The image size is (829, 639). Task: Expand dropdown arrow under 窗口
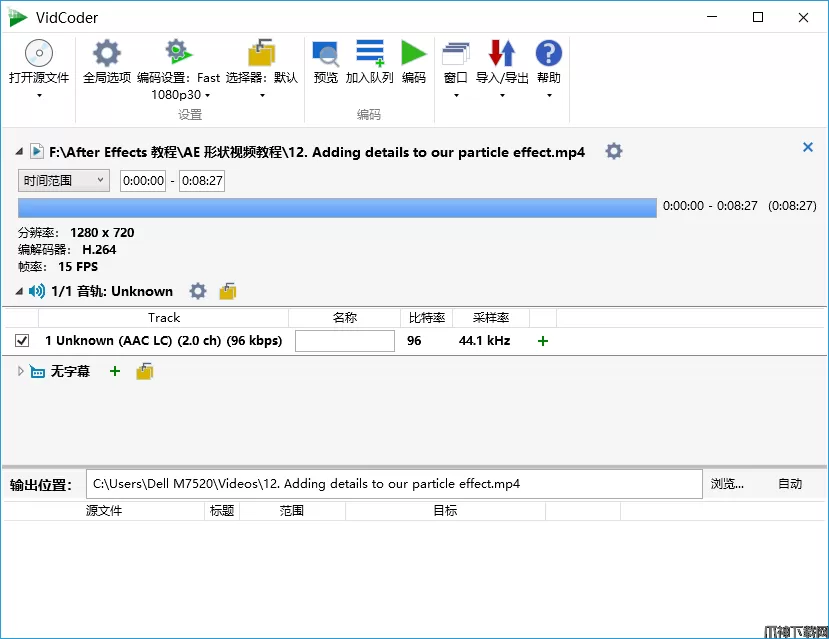coord(456,96)
